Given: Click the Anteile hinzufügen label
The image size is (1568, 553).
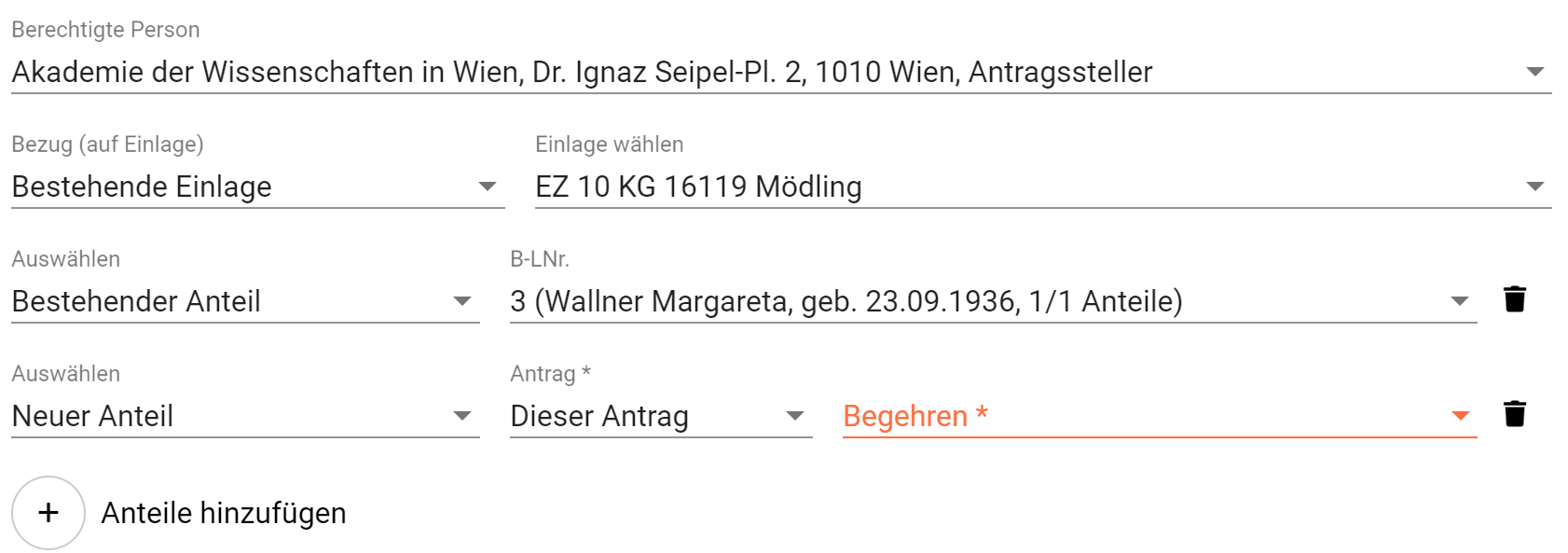Looking at the screenshot, I should click(x=224, y=513).
